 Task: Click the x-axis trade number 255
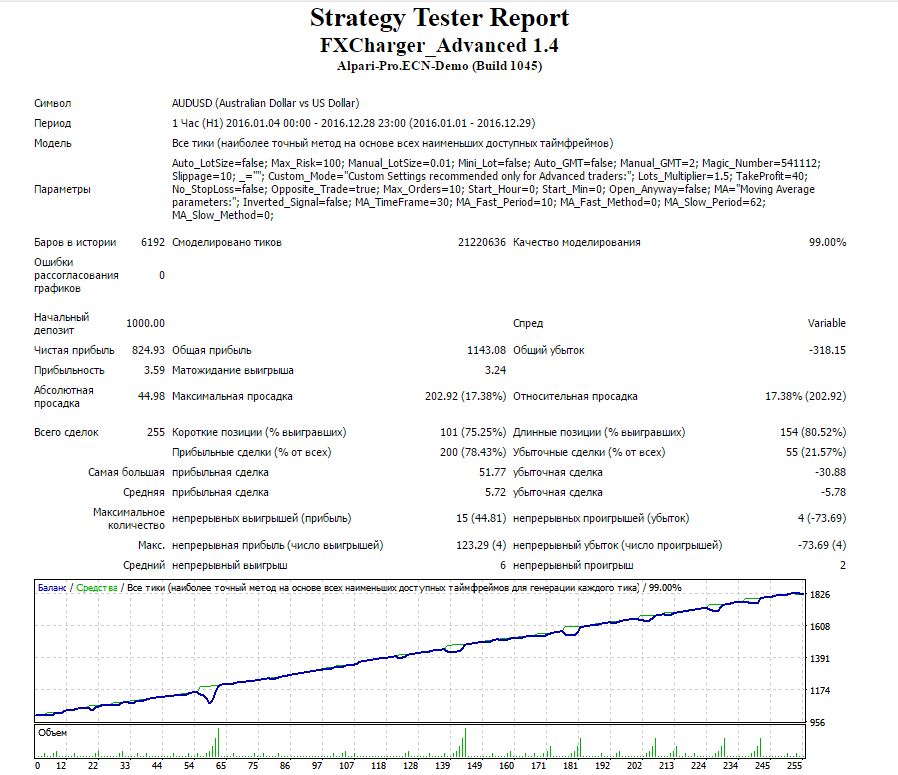tap(794, 765)
